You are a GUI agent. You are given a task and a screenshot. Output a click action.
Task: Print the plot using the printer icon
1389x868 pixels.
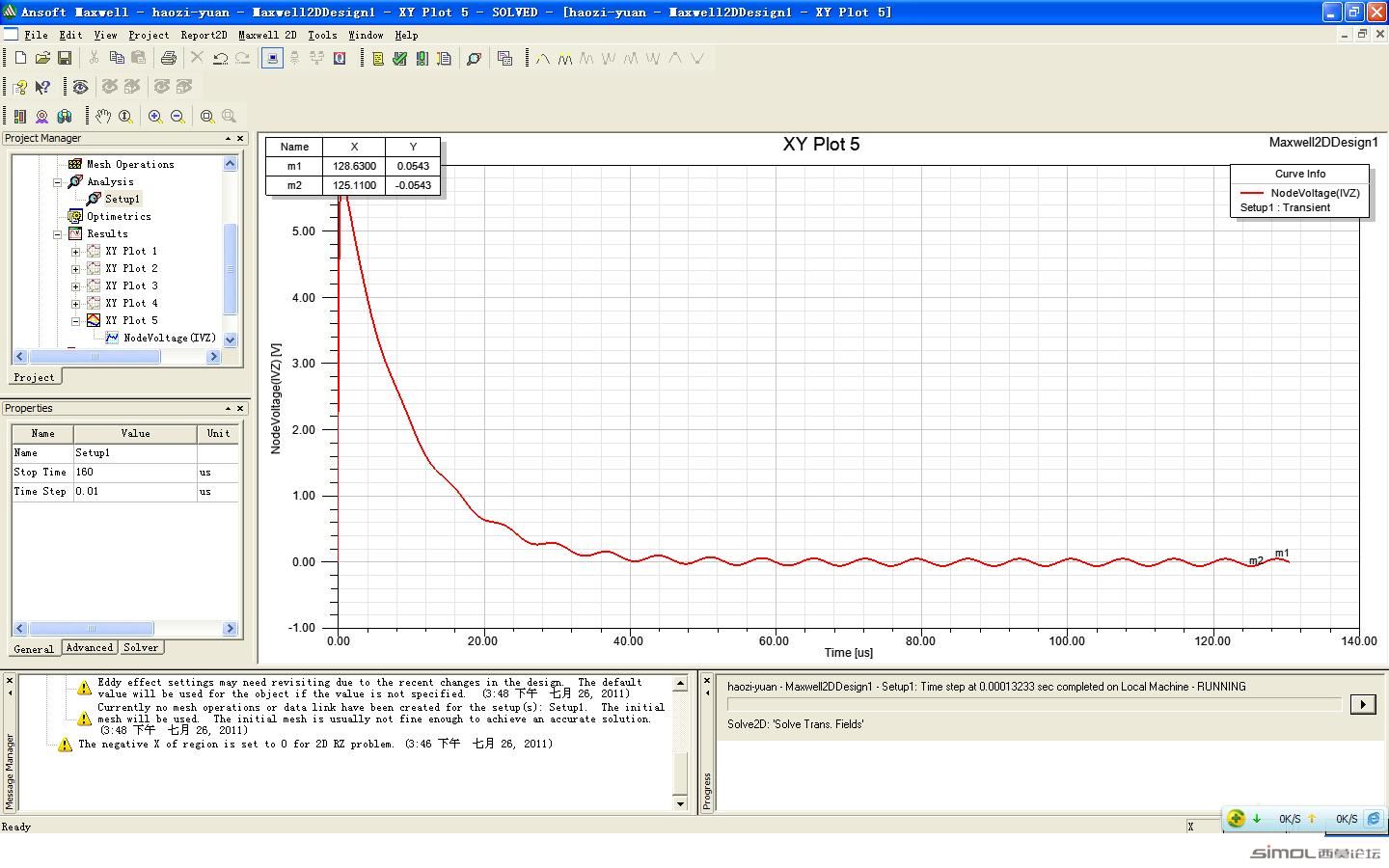click(x=169, y=59)
